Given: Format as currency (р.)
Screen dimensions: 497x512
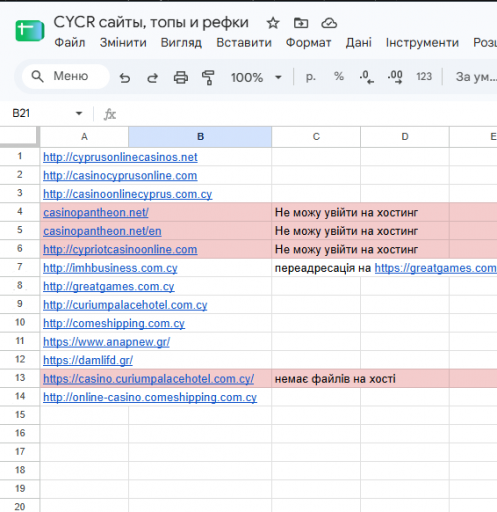Looking at the screenshot, I should [x=310, y=77].
